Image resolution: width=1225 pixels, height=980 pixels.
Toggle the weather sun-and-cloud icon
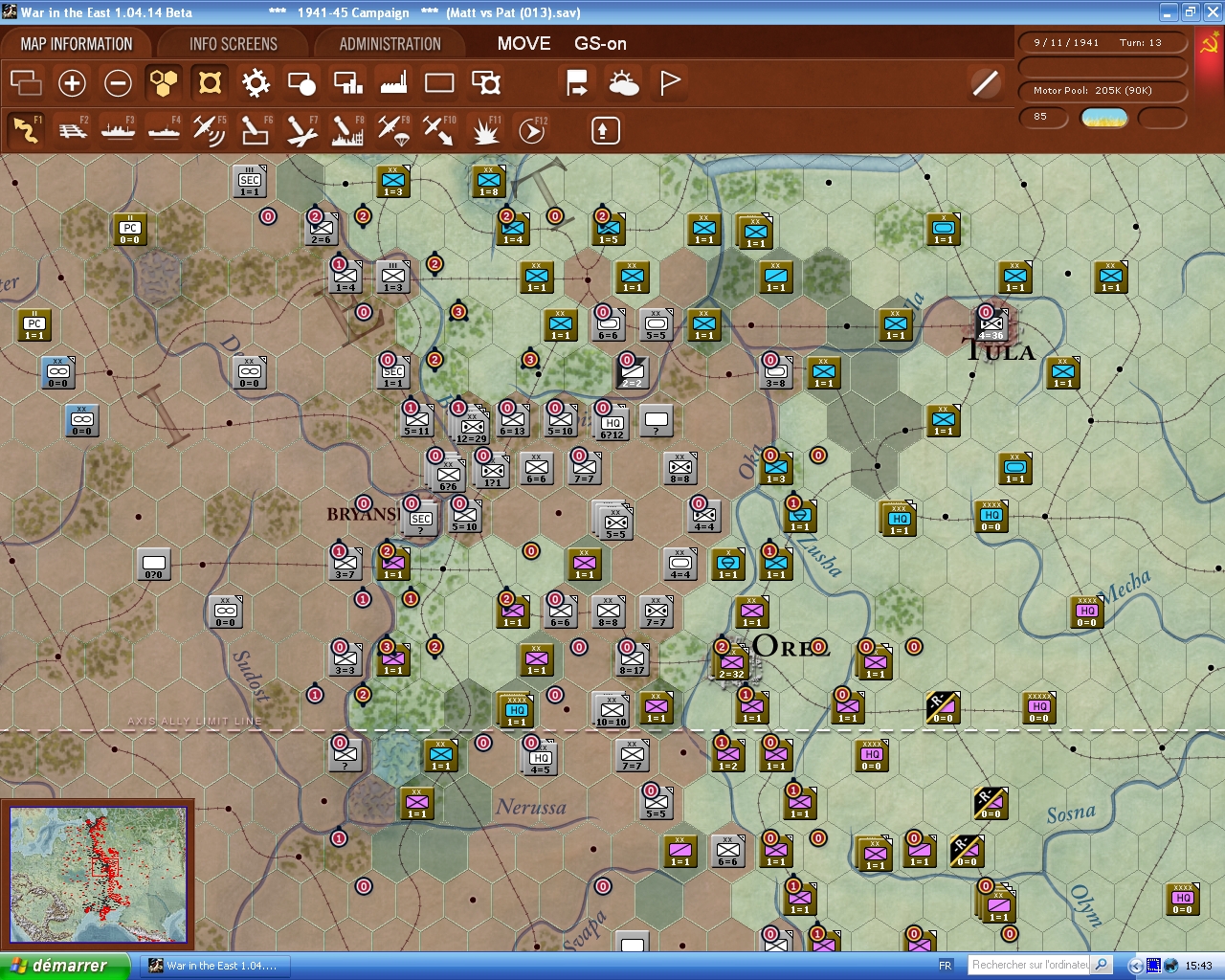click(623, 83)
